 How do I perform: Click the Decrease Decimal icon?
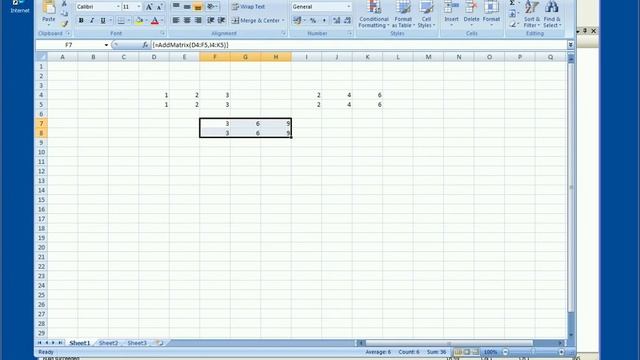(347, 20)
